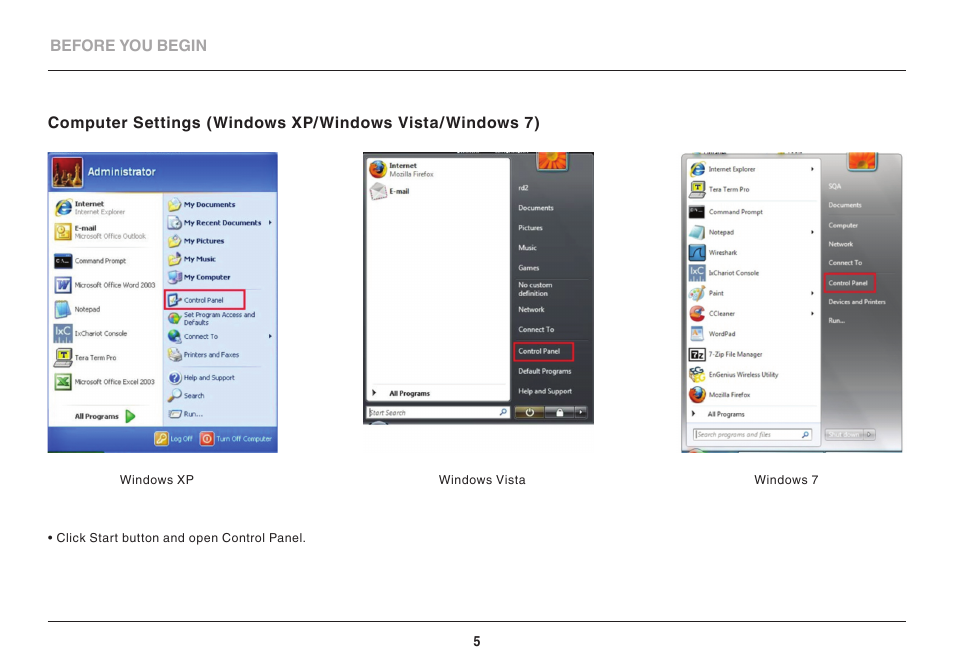The height and width of the screenshot is (669, 954).
Task: Click the E-mail envelope icon in Vista menu
Action: tap(378, 192)
